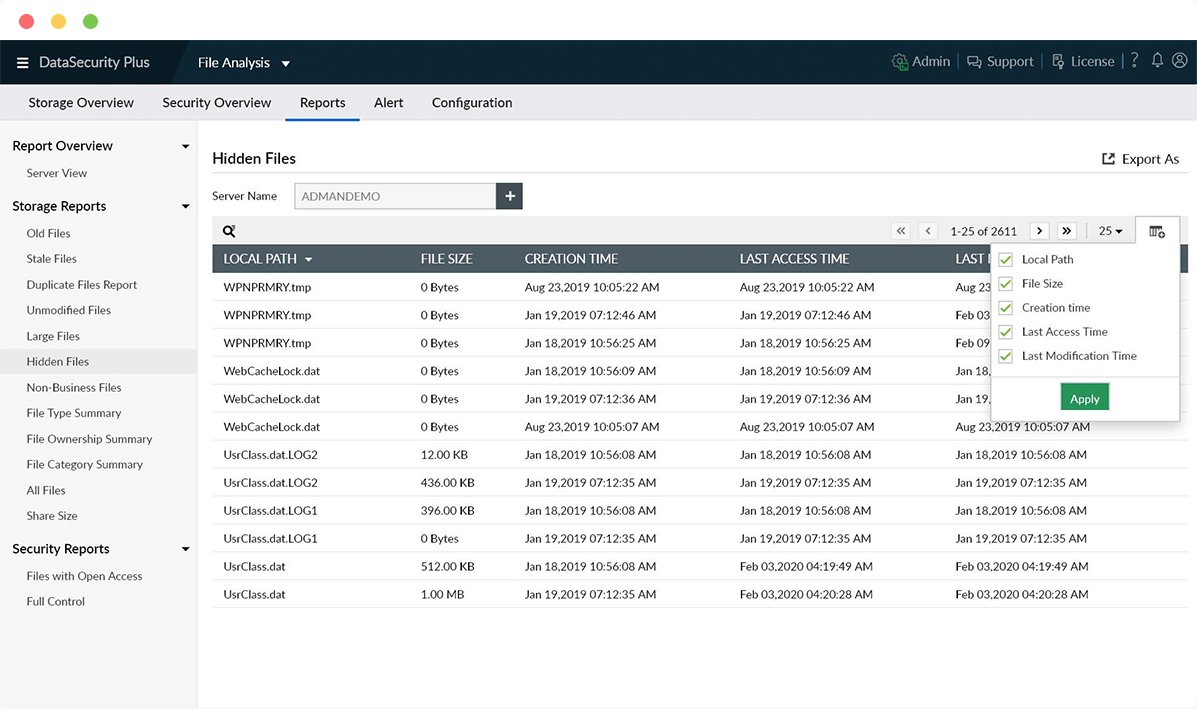Toggle the column chooser icon
The image size is (1197, 709).
[x=1157, y=231]
